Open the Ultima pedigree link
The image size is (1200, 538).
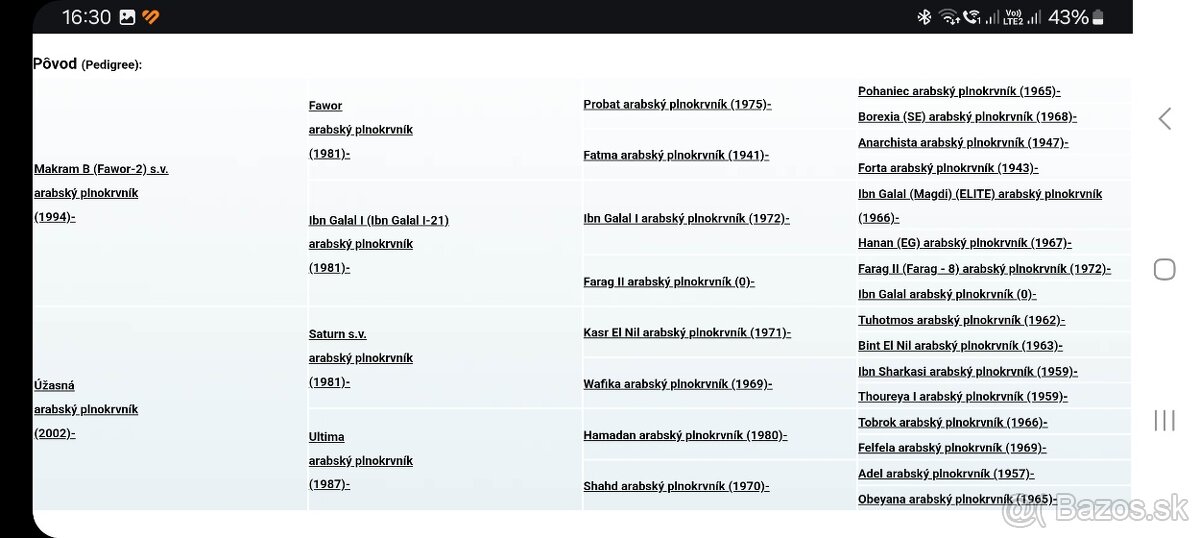tap(326, 437)
